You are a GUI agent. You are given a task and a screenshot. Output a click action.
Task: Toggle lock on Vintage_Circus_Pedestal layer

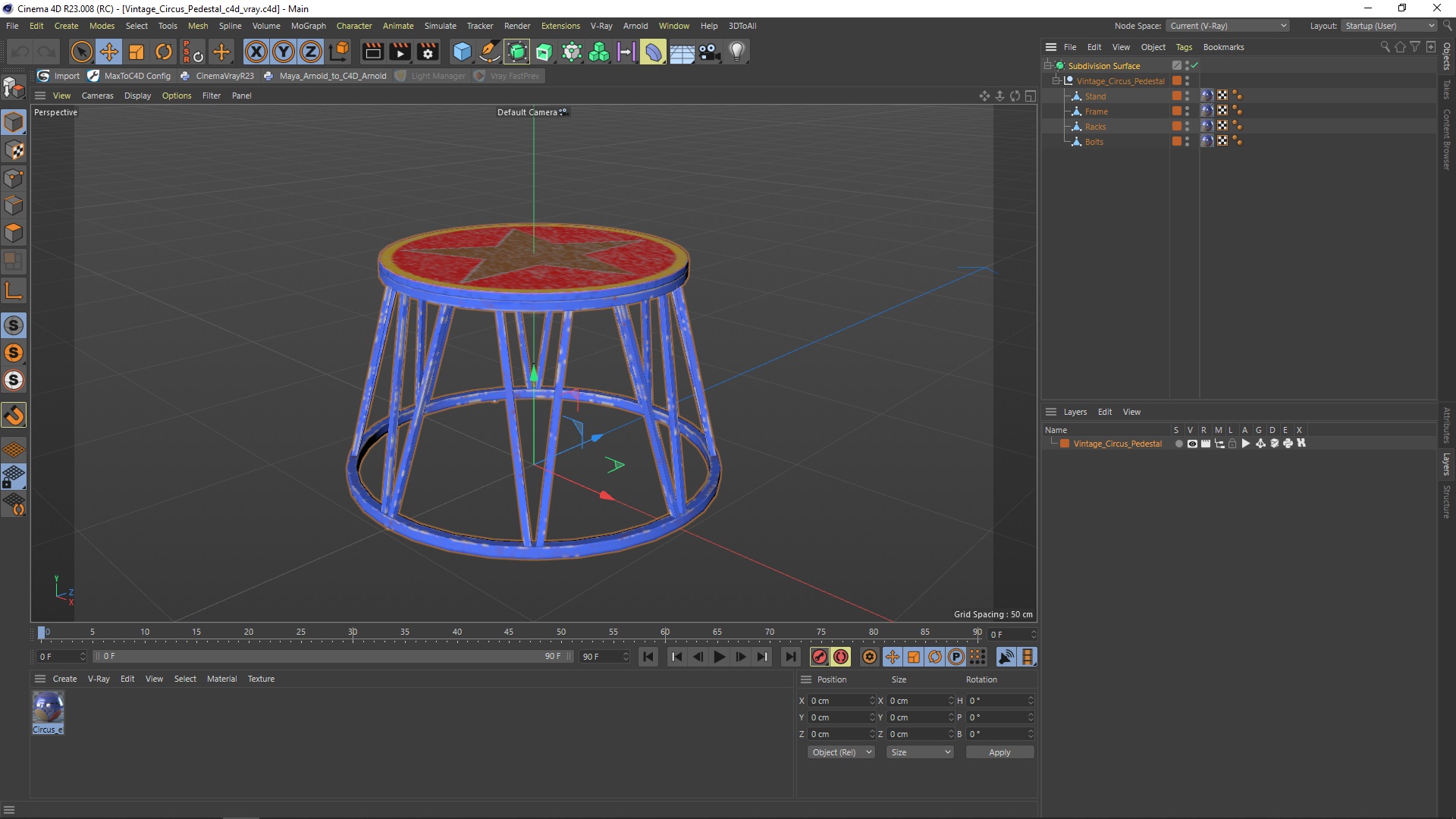click(1232, 444)
